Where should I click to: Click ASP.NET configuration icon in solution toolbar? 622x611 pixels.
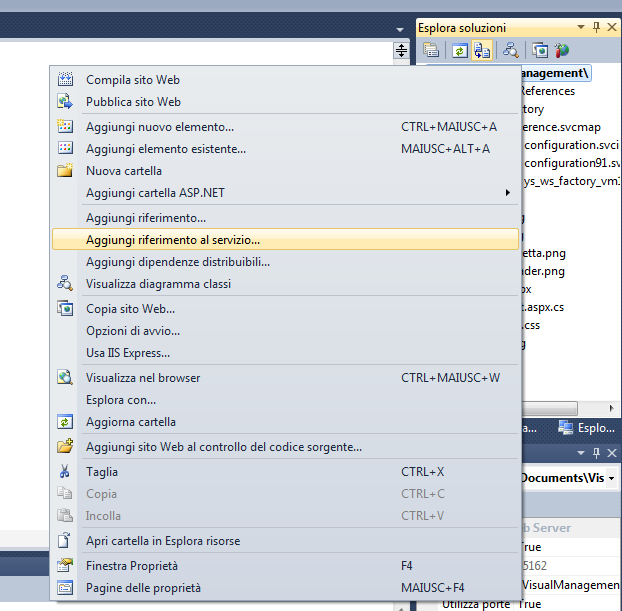click(x=562, y=50)
